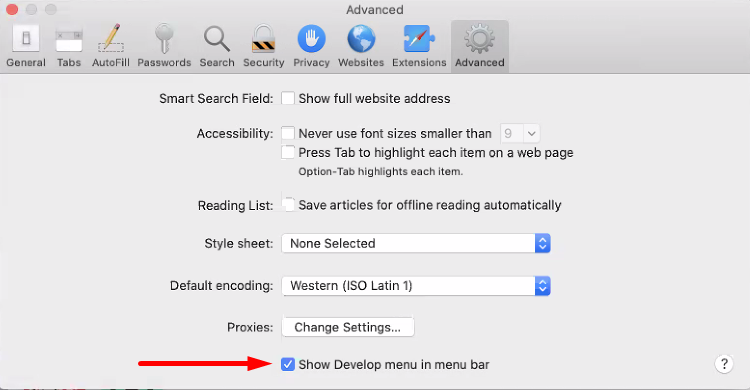
Task: Toggle Save articles for offline reading
Action: [287, 205]
